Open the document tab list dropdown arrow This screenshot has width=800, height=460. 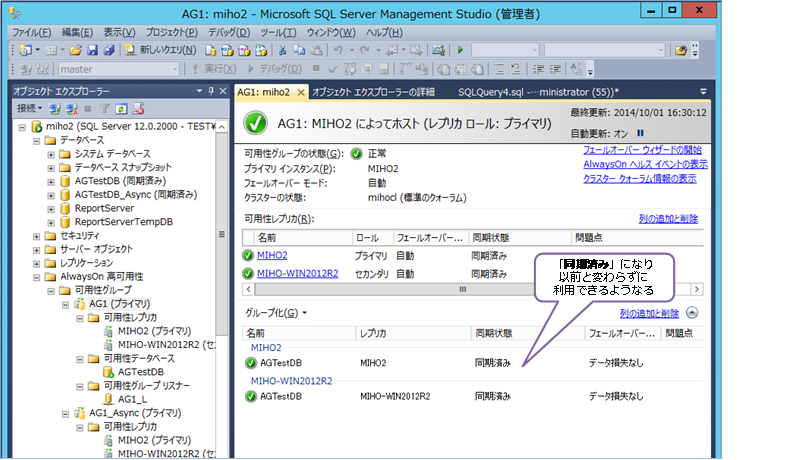[x=703, y=92]
